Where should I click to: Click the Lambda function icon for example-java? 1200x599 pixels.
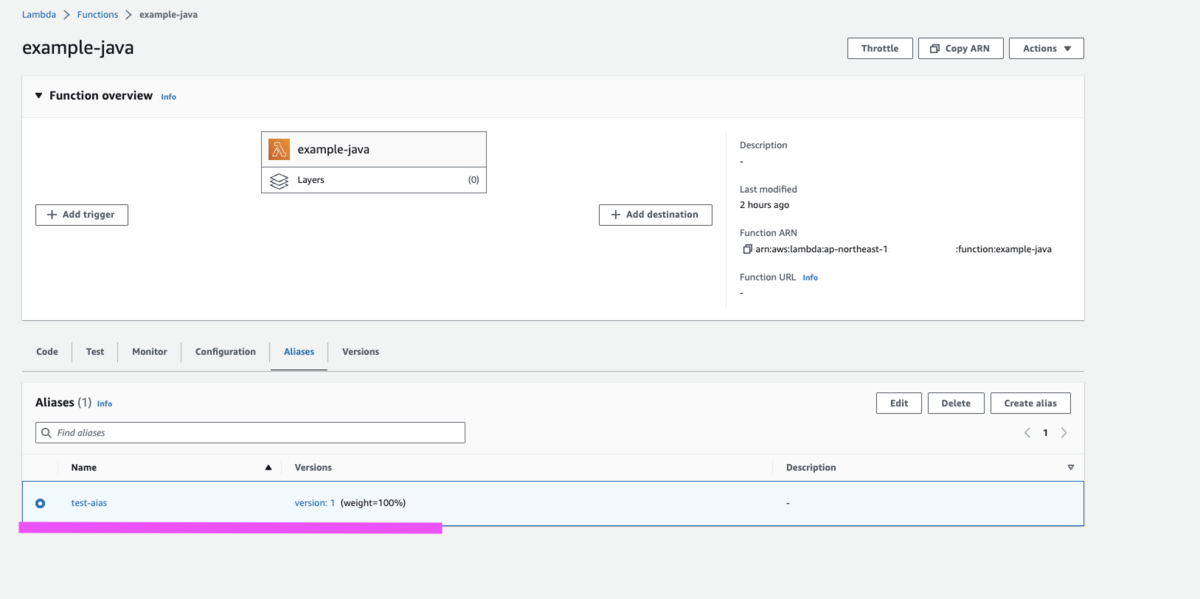pyautogui.click(x=279, y=149)
